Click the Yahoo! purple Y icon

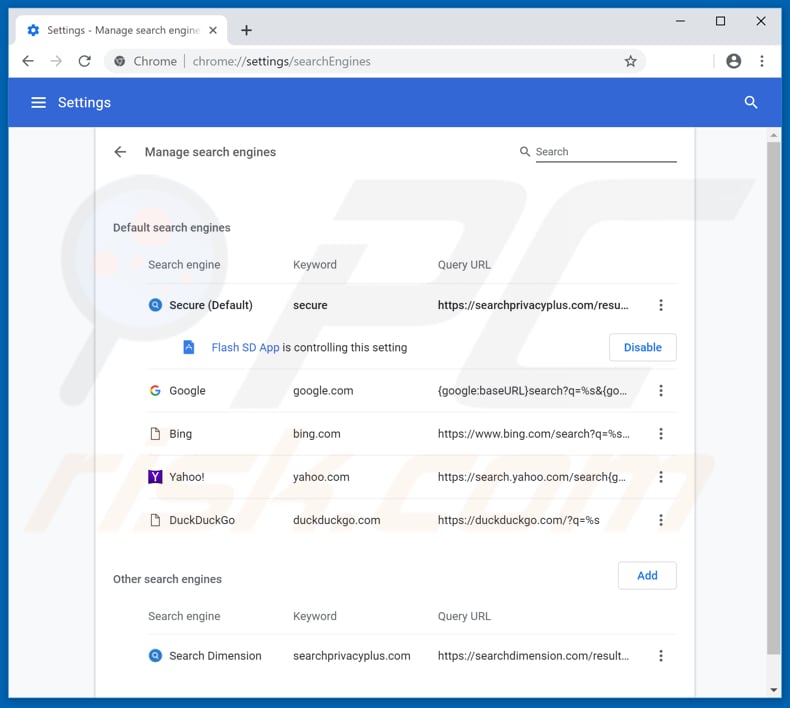click(x=155, y=477)
